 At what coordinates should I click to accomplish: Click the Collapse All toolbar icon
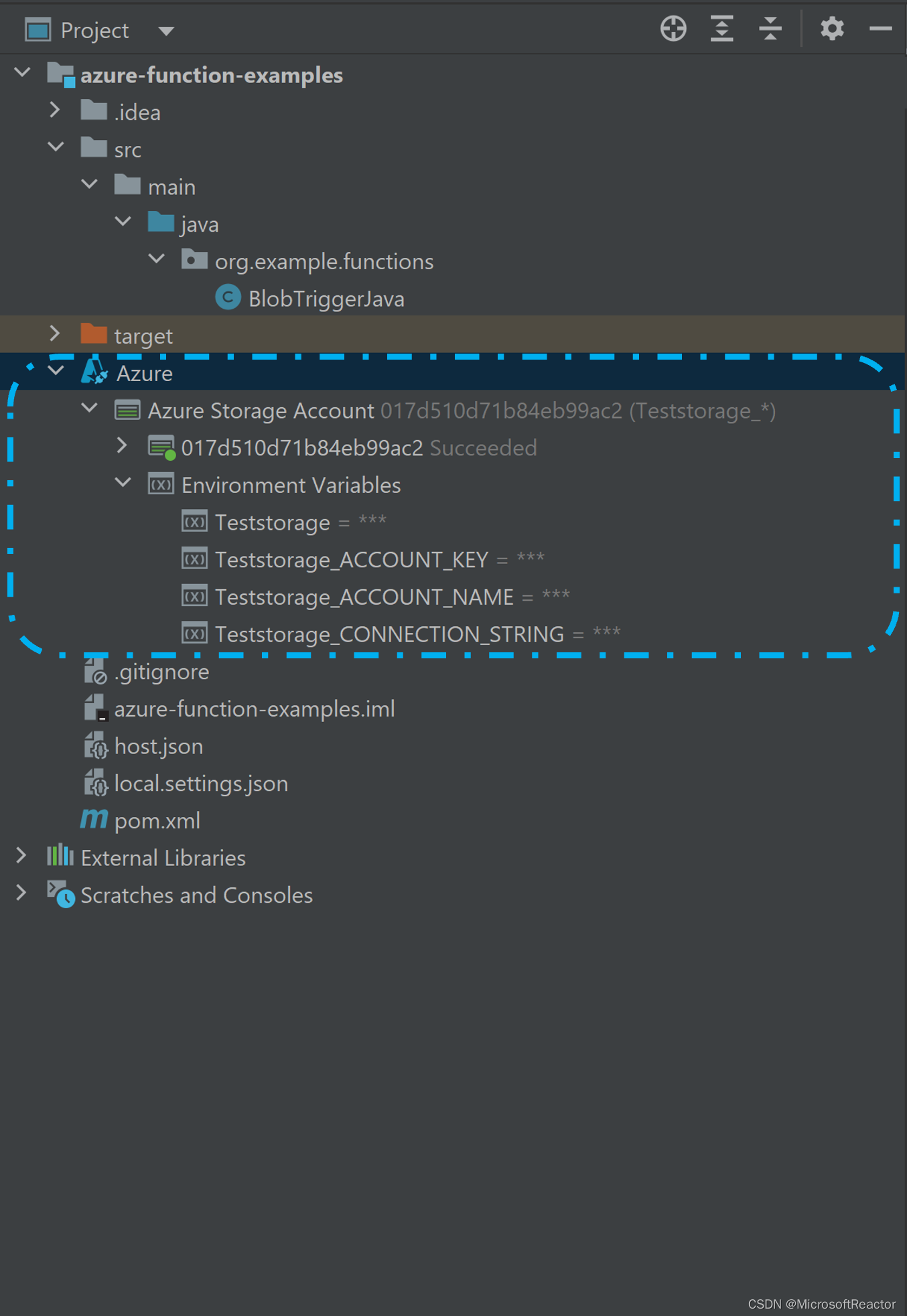point(770,29)
